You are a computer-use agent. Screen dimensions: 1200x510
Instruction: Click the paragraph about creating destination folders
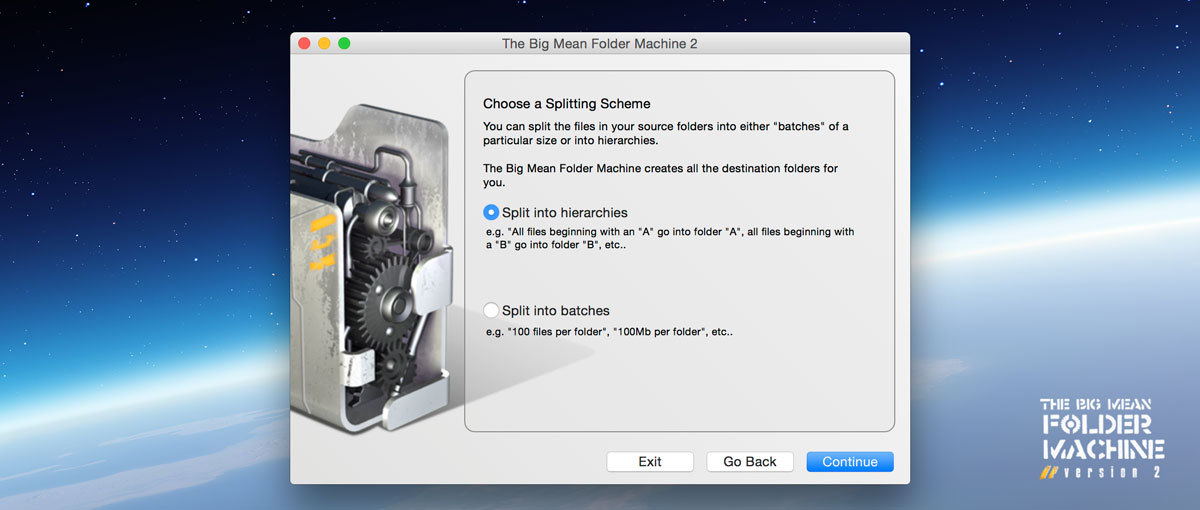tap(661, 175)
